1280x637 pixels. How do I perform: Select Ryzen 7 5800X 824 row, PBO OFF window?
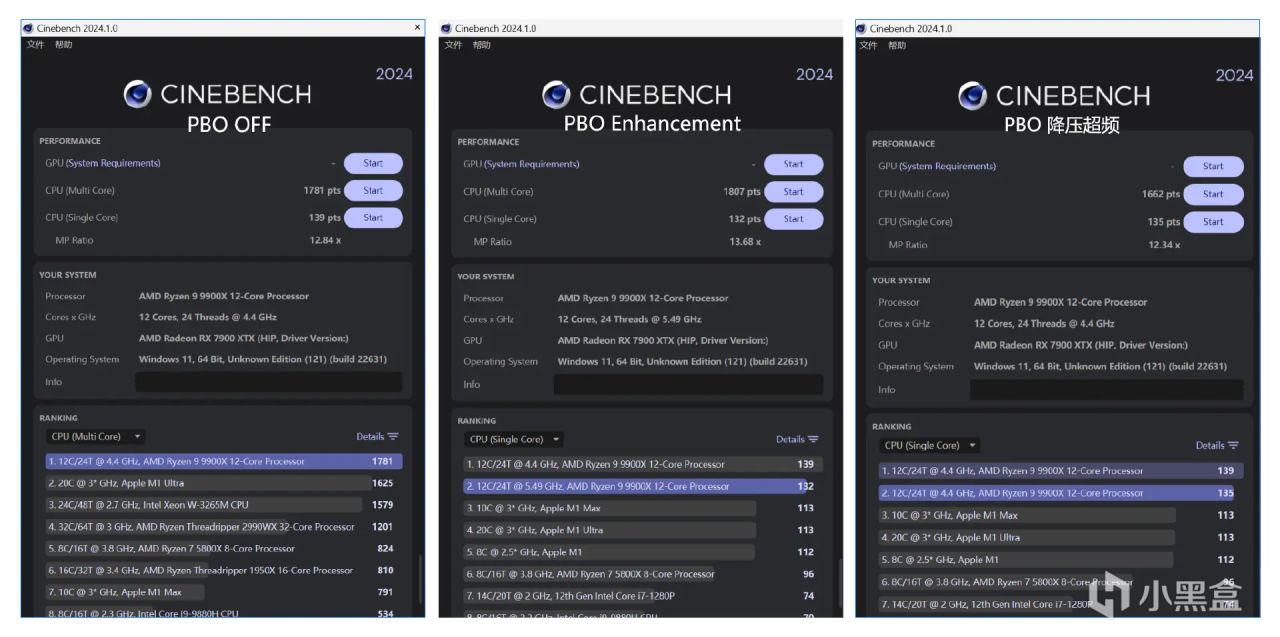coord(224,548)
